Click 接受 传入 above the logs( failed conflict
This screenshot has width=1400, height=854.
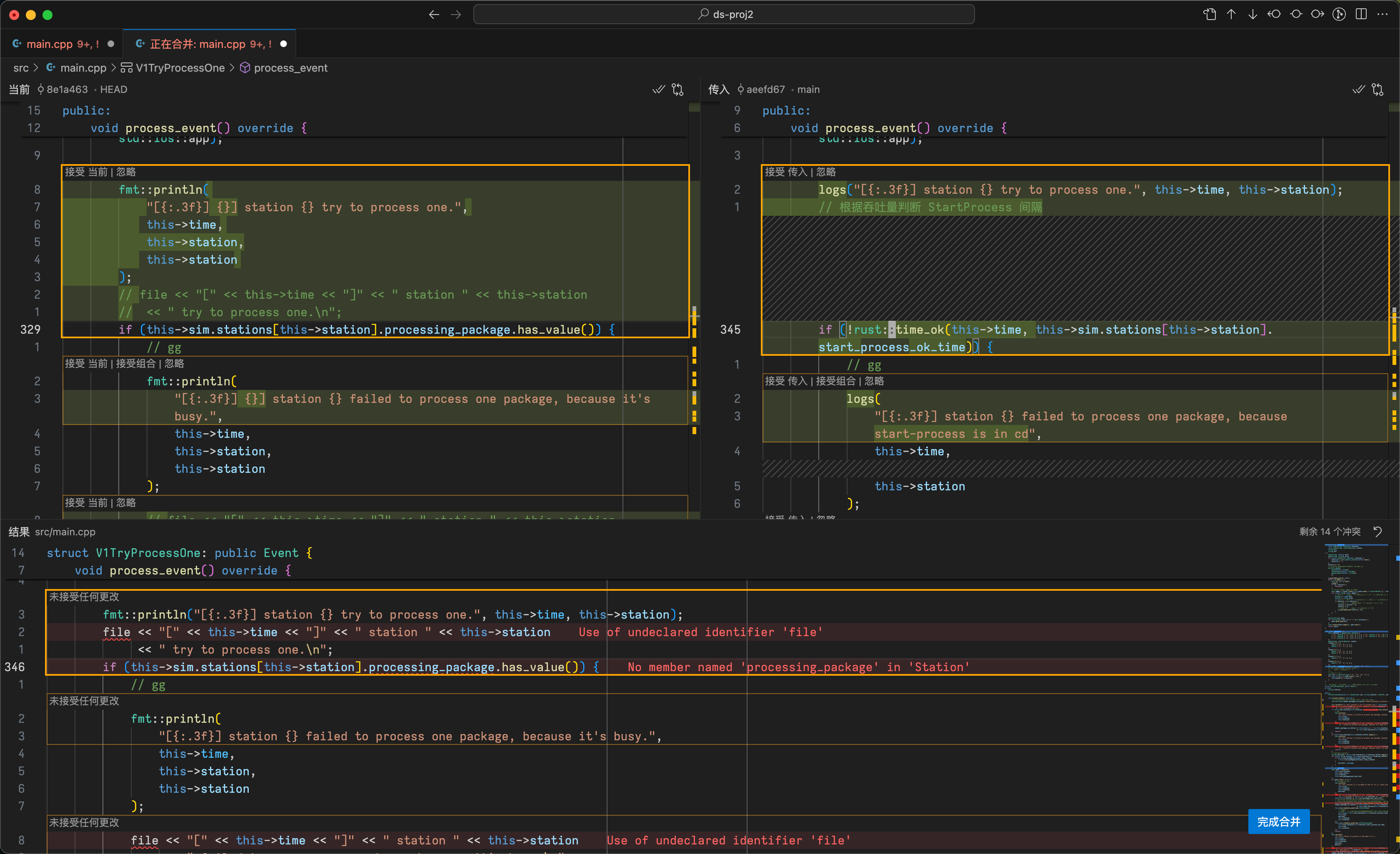[x=786, y=381]
